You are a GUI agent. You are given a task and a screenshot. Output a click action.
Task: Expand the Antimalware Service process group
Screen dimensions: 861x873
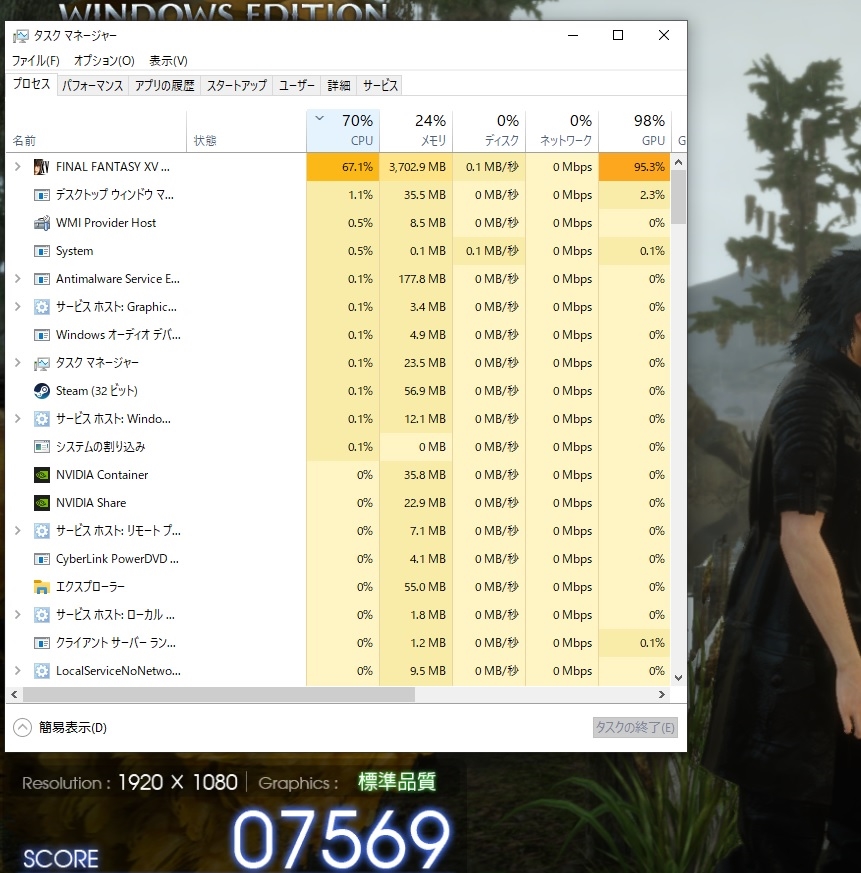[17, 278]
